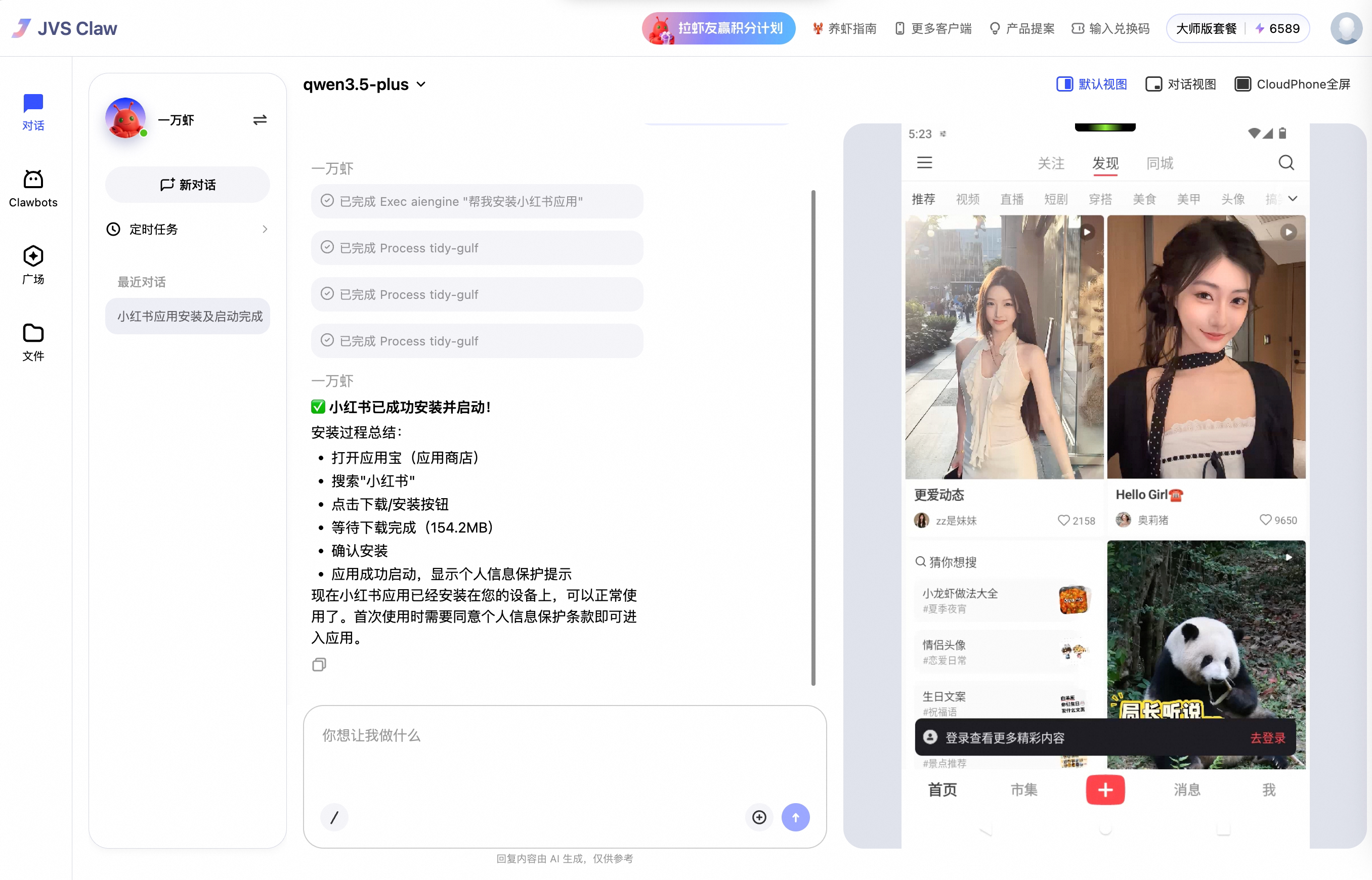Choose the 短剧 category tab

click(x=1055, y=199)
